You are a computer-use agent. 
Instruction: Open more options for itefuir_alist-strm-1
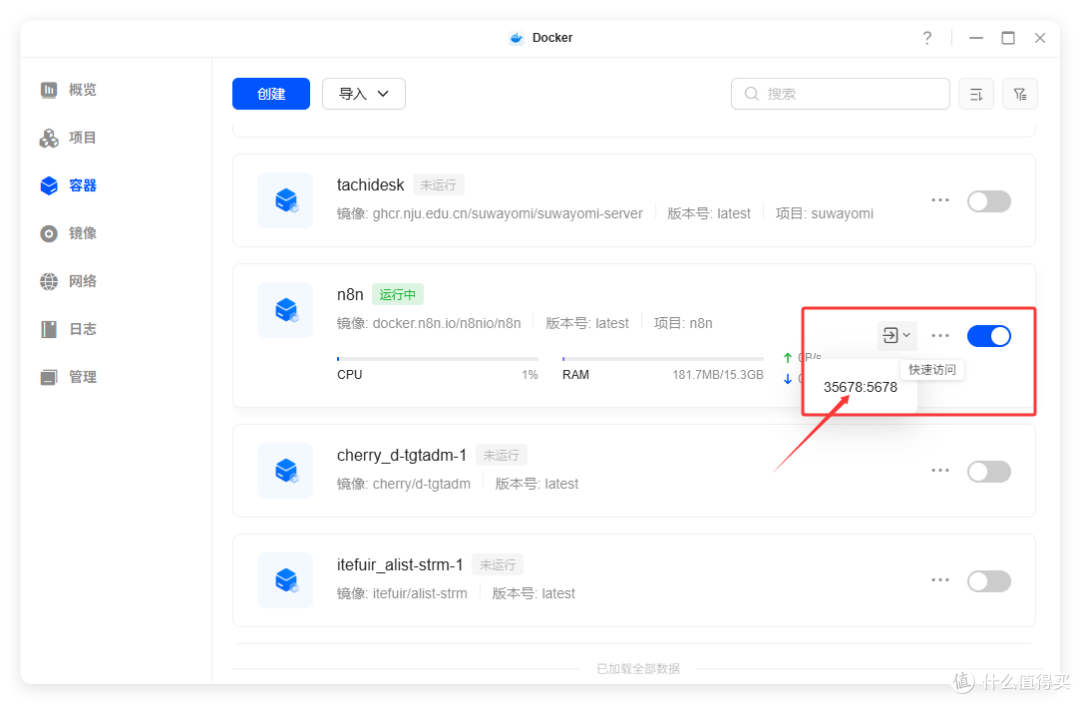pos(940,580)
